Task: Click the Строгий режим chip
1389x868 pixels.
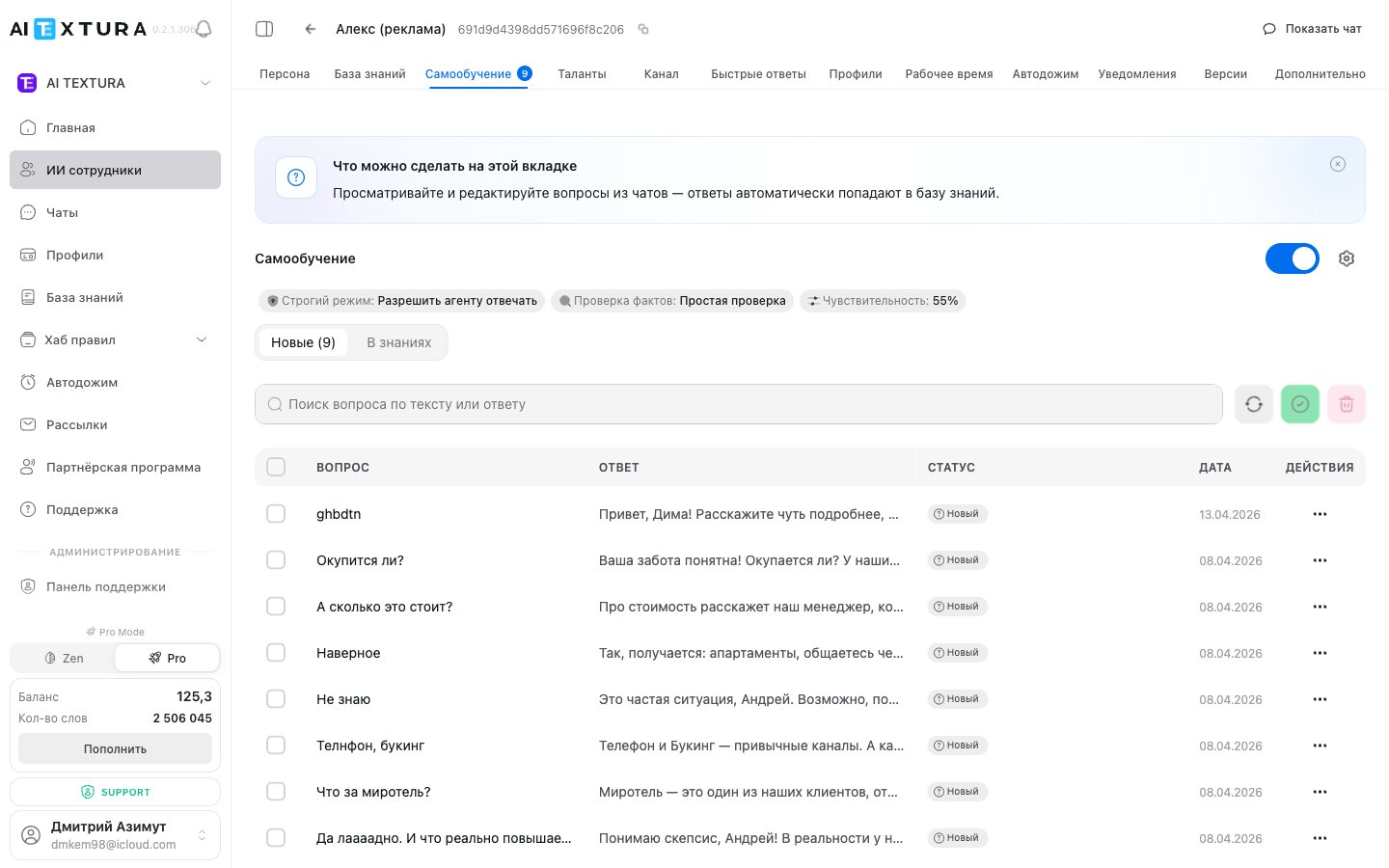Action: click(402, 301)
